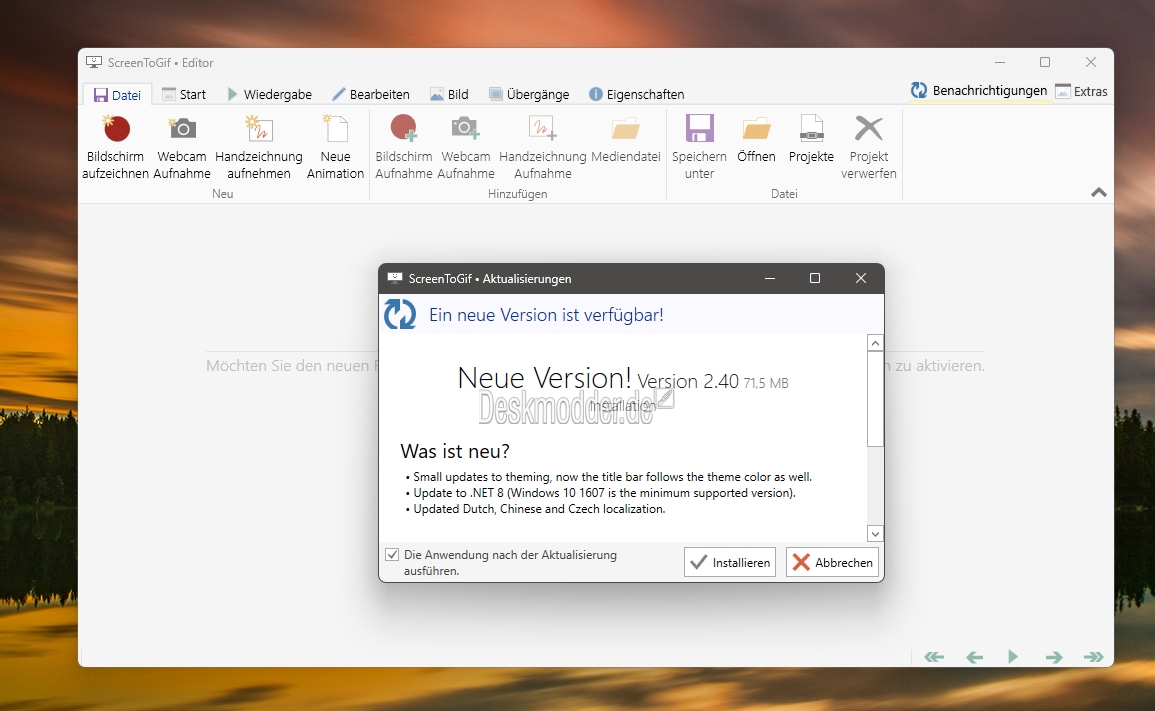Click the update dialog scrollbar thumb
The image size is (1155, 711).
875,399
